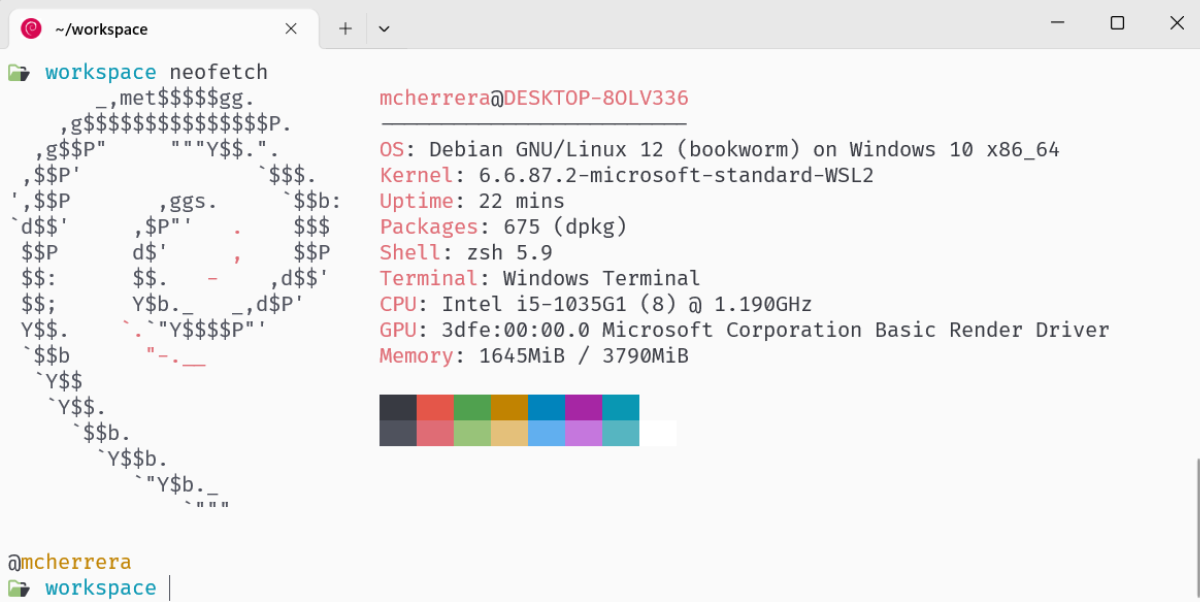Click the red swatch in the top color row
This screenshot has width=1200, height=602.
[435, 407]
